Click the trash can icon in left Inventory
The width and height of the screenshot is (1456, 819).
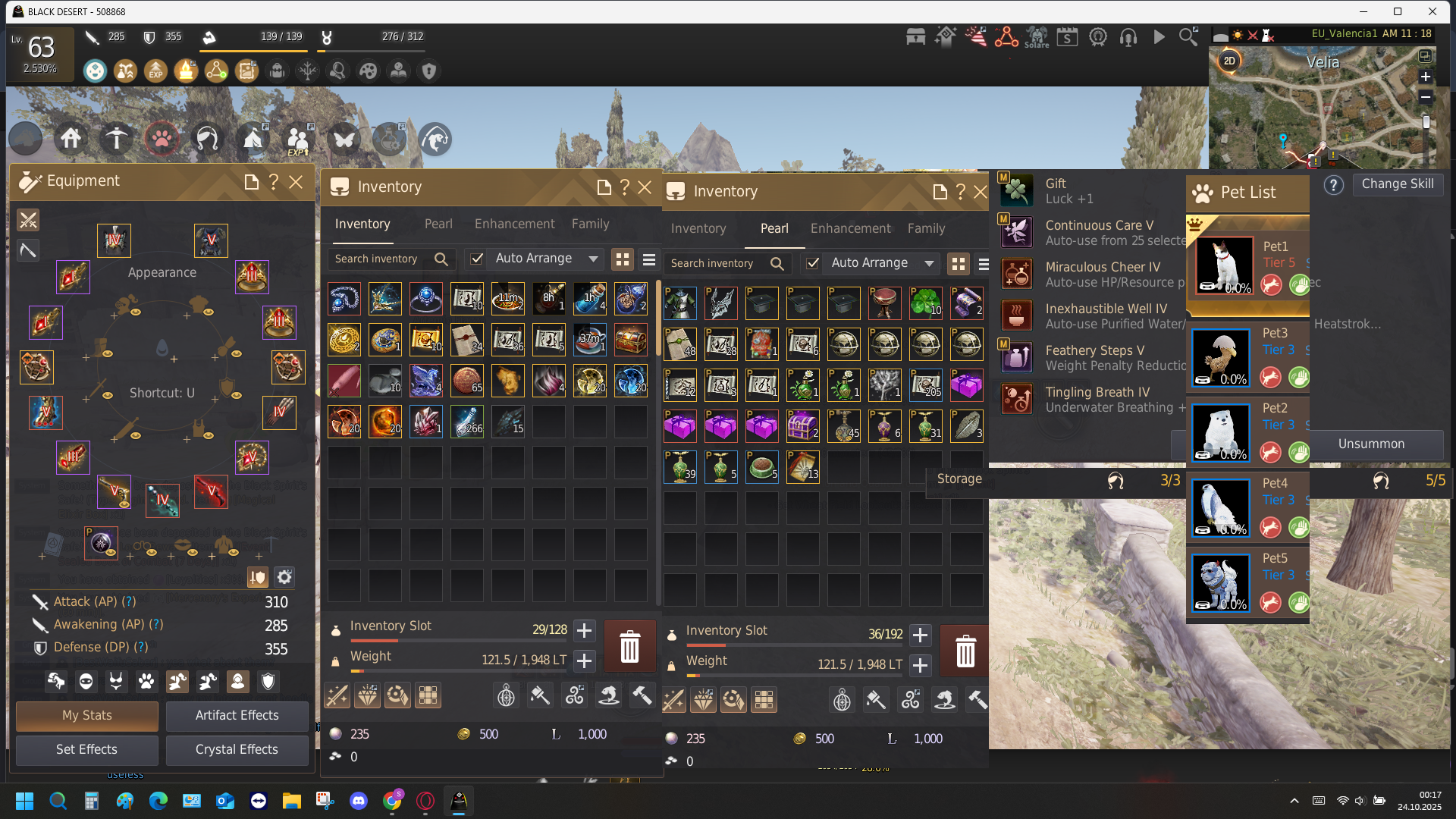629,647
